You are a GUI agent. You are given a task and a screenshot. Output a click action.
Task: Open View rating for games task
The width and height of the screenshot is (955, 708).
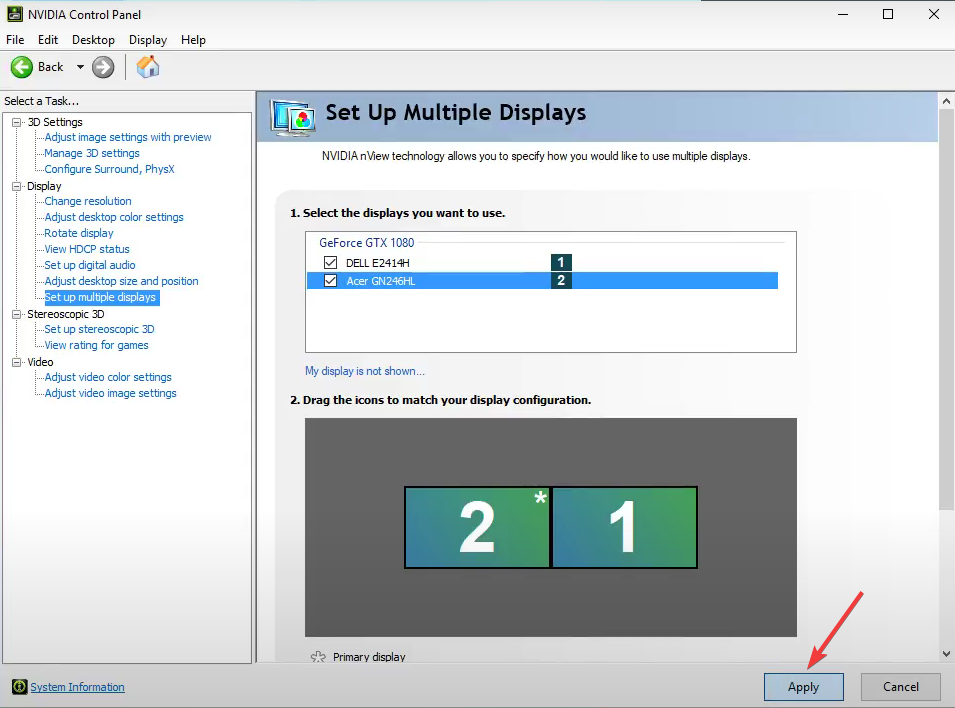(96, 345)
